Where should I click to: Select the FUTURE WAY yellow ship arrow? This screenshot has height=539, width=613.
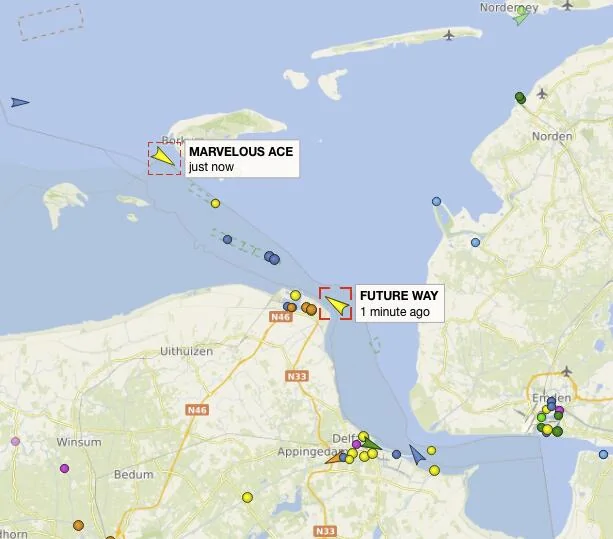[338, 305]
